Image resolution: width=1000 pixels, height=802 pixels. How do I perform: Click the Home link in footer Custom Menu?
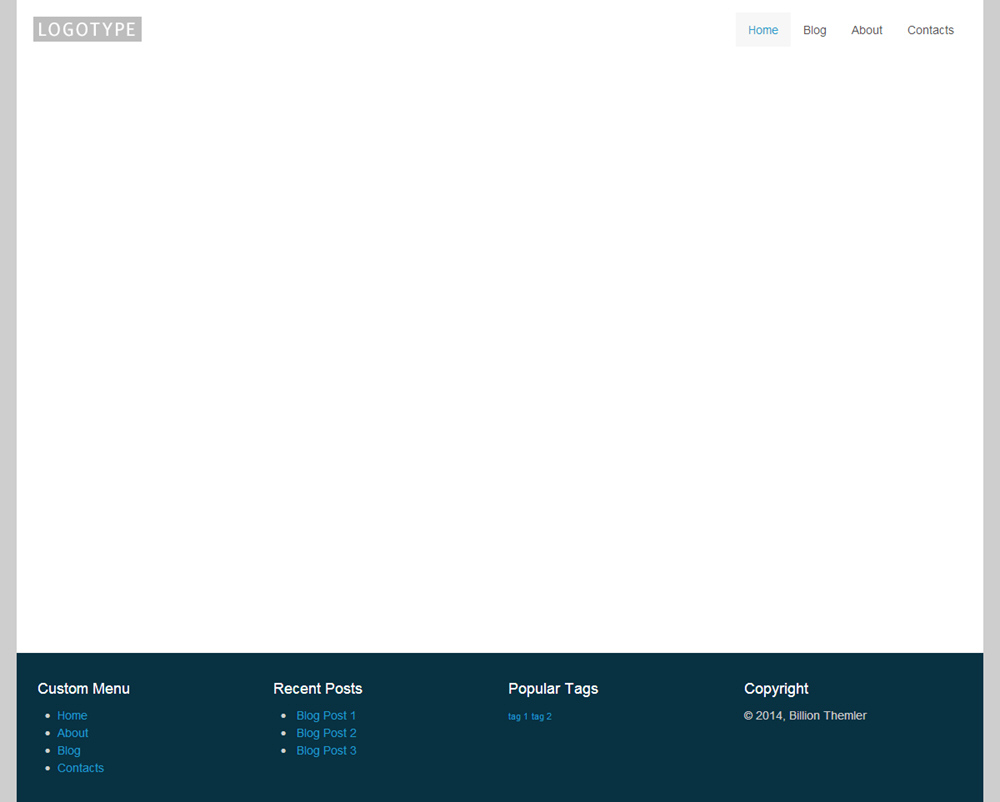(x=72, y=716)
